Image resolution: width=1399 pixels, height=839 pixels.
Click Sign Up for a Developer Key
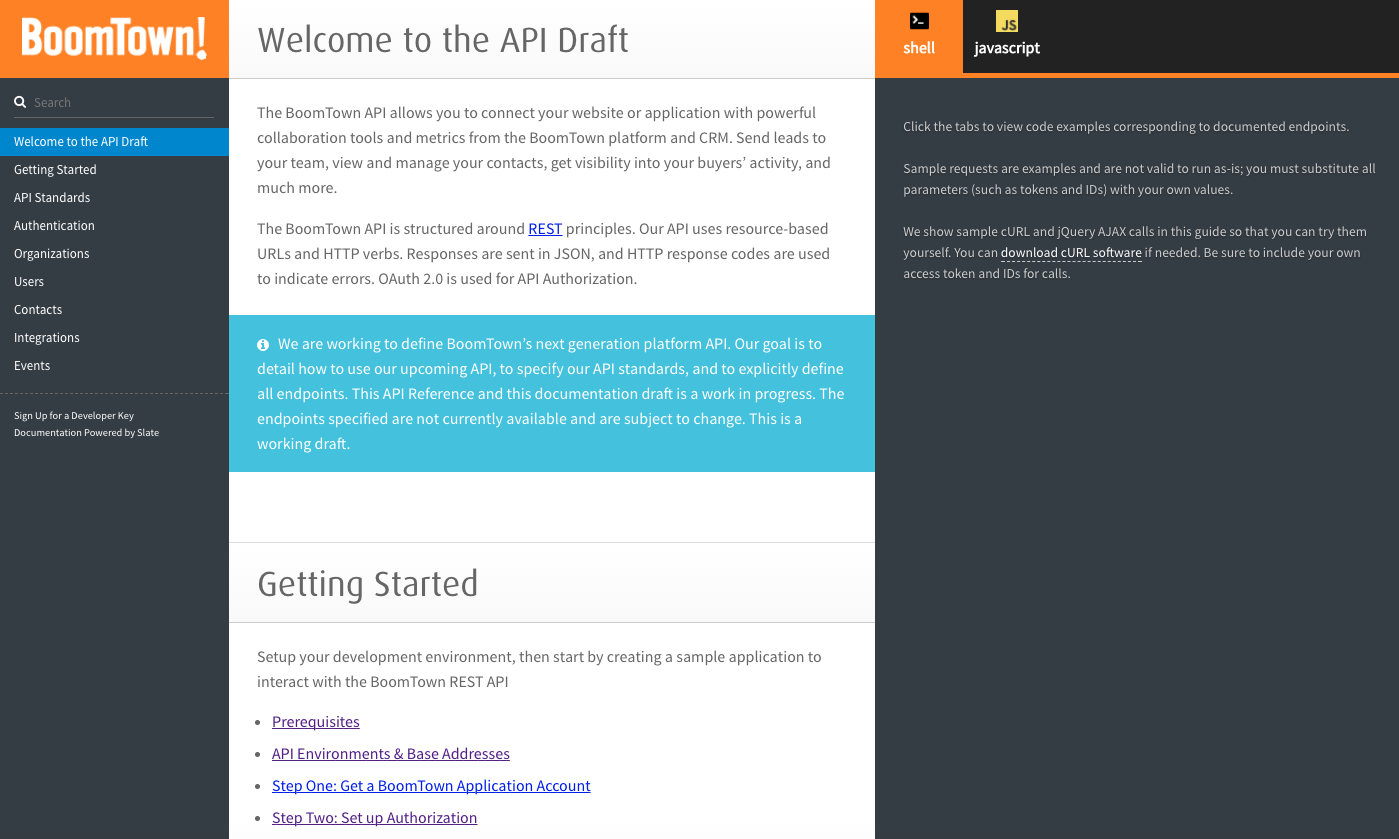pyautogui.click(x=74, y=415)
